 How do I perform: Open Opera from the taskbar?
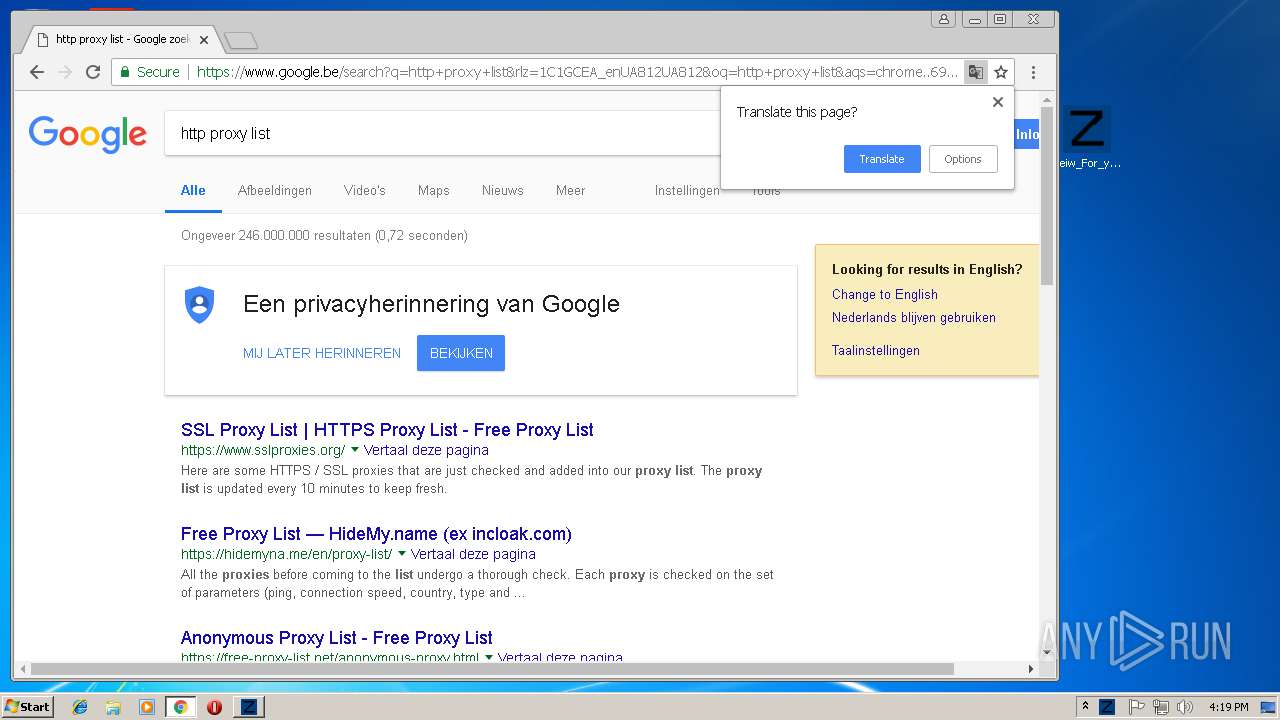click(x=214, y=707)
